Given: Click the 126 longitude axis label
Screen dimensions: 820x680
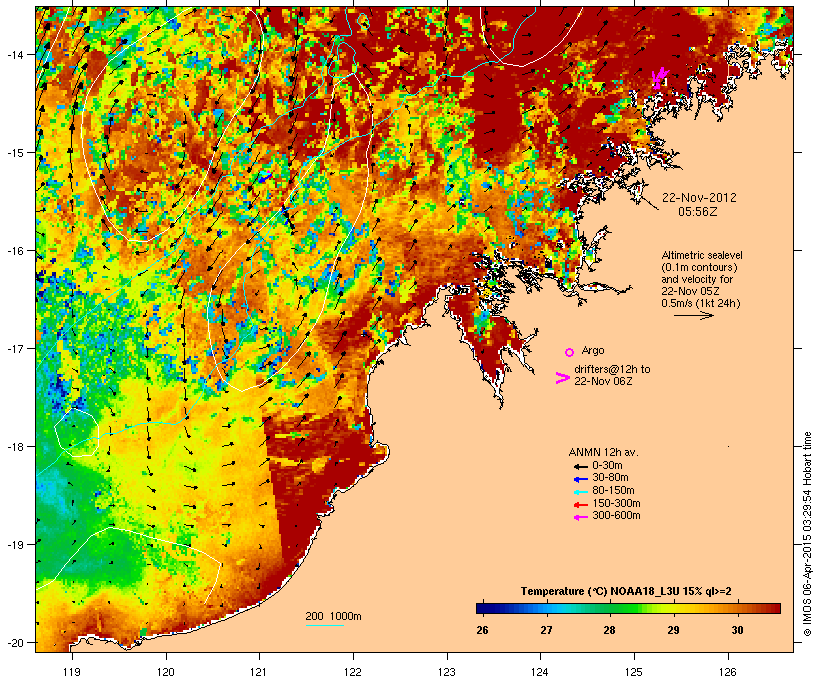Looking at the screenshot, I should click(728, 672).
